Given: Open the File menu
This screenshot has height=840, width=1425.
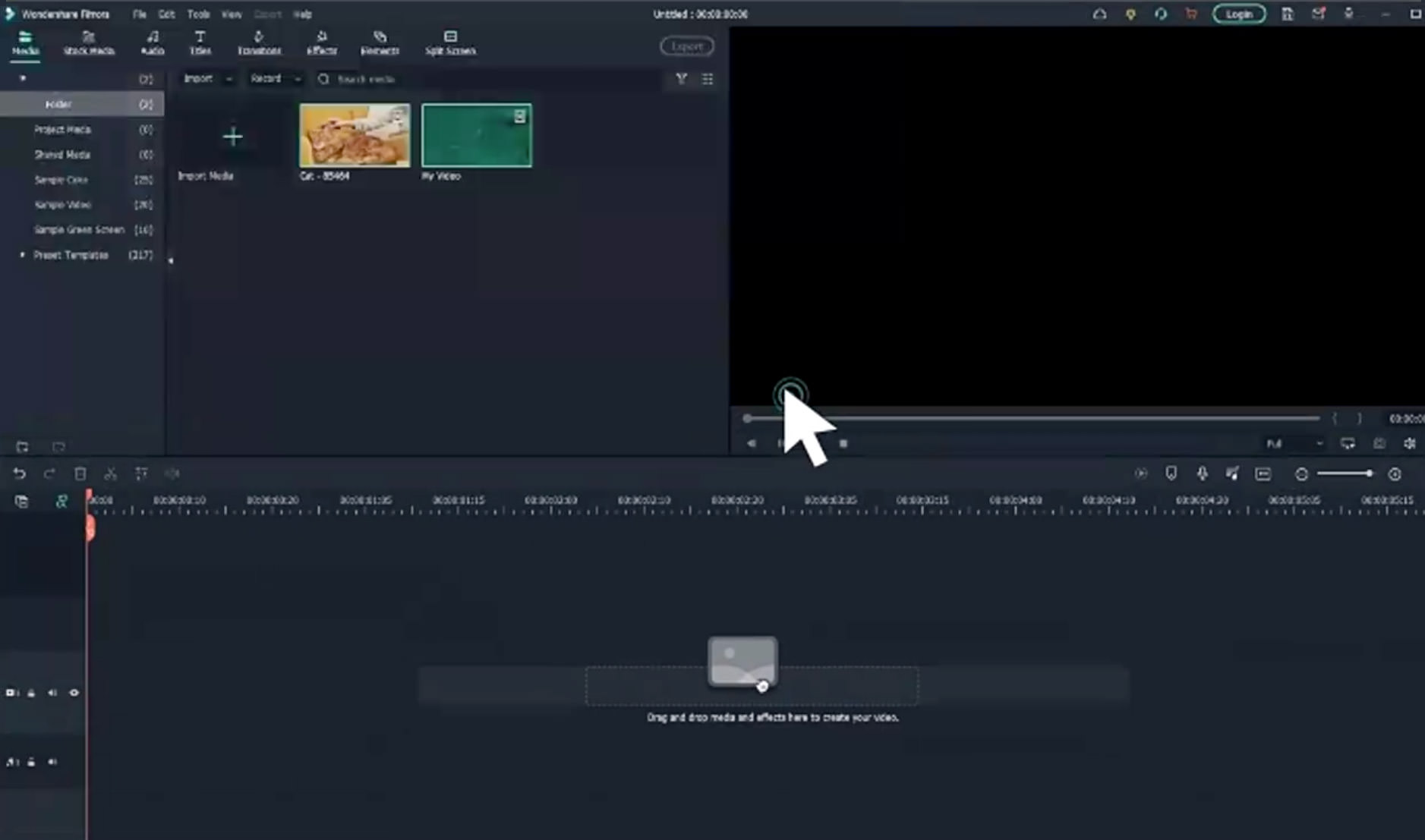Looking at the screenshot, I should pyautogui.click(x=139, y=14).
